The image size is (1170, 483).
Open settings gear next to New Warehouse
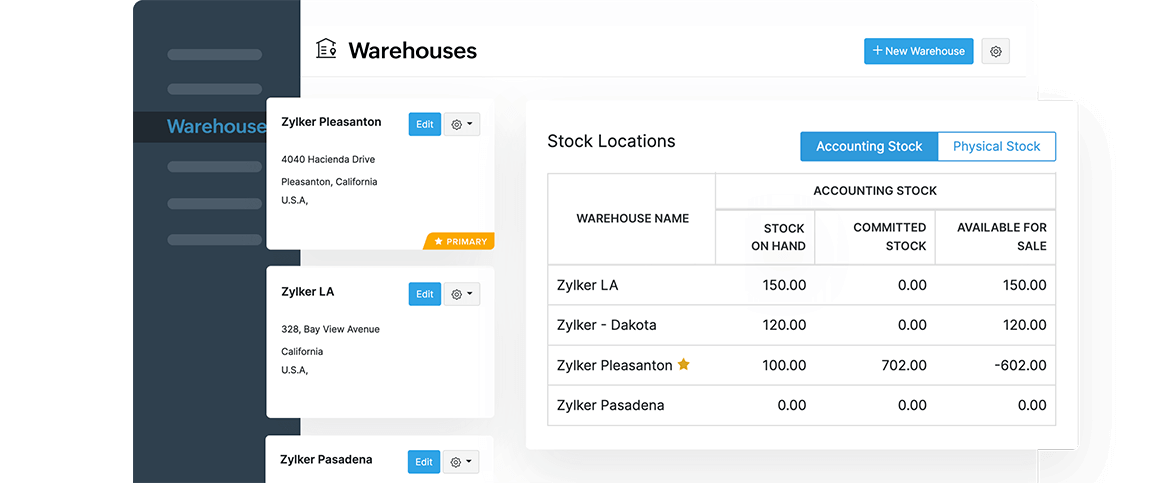[995, 52]
